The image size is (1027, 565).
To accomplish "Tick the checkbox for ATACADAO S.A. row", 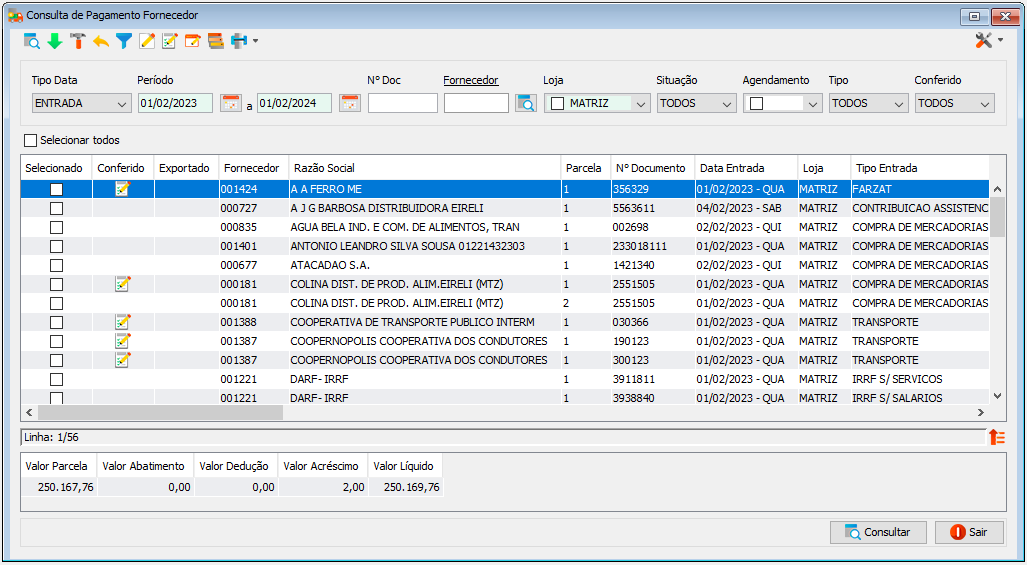I will (x=57, y=265).
